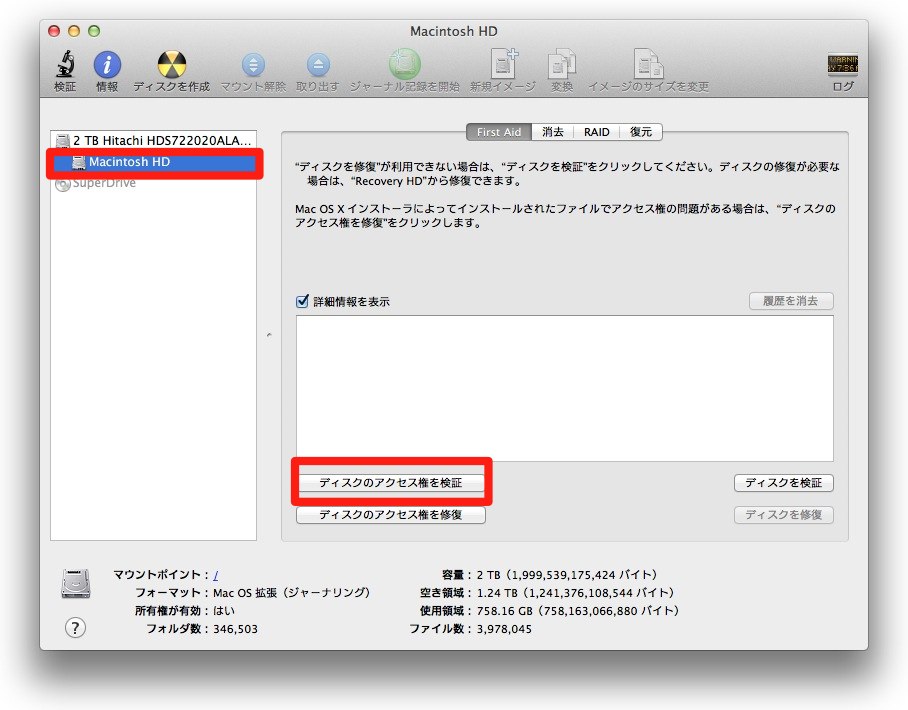Toggle the 詳細情報を表示 checkbox

[303, 301]
